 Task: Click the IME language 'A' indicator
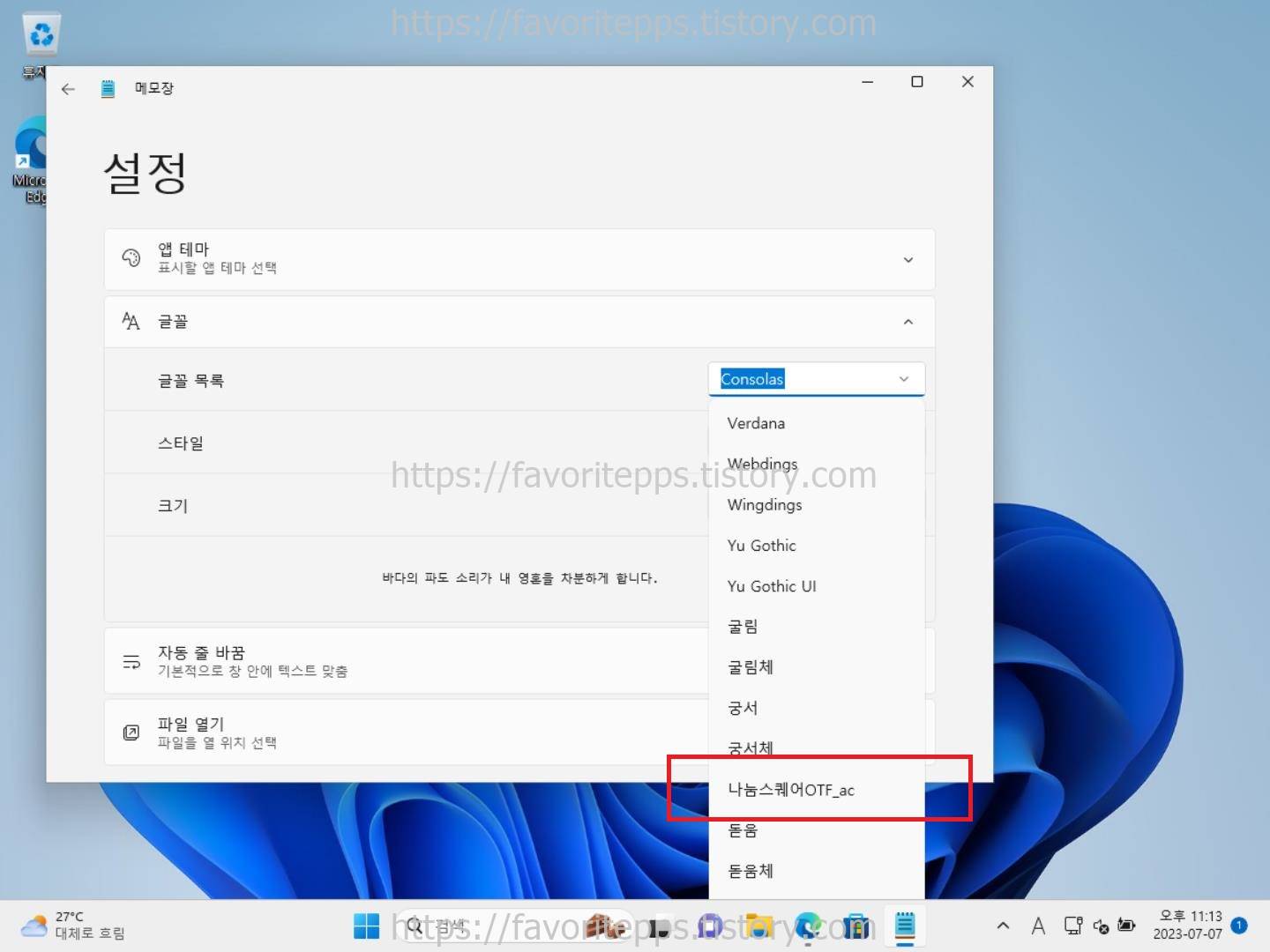pyautogui.click(x=1038, y=926)
